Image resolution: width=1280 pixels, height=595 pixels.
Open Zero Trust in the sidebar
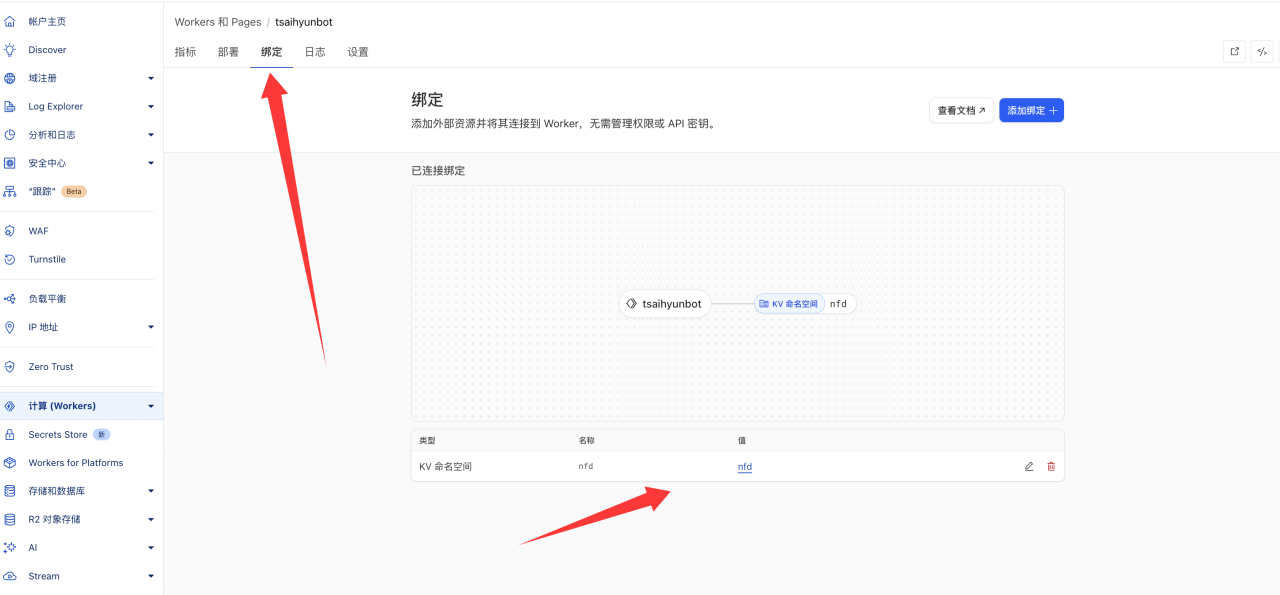click(x=50, y=367)
